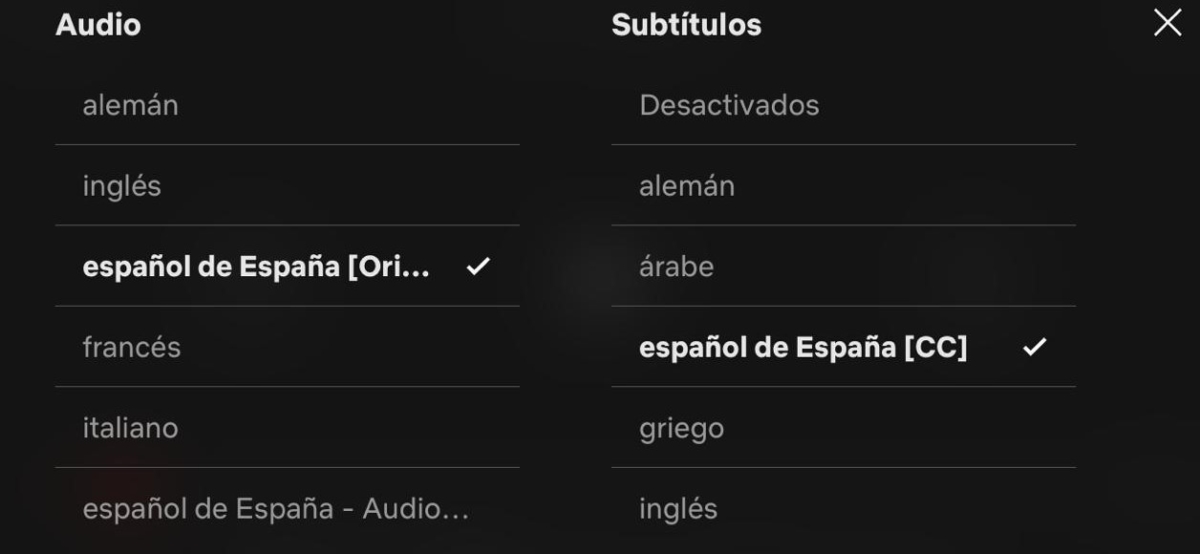
Task: Select árabe subtitles
Action: coord(843,267)
